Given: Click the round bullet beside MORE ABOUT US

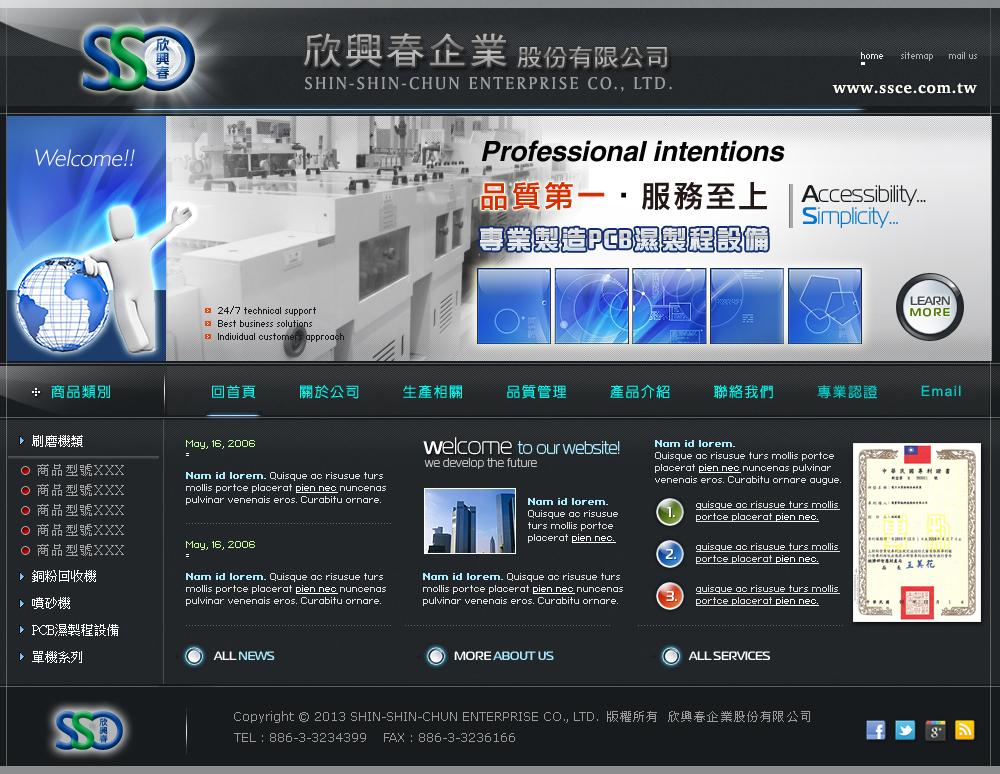Looking at the screenshot, I should pyautogui.click(x=436, y=655).
